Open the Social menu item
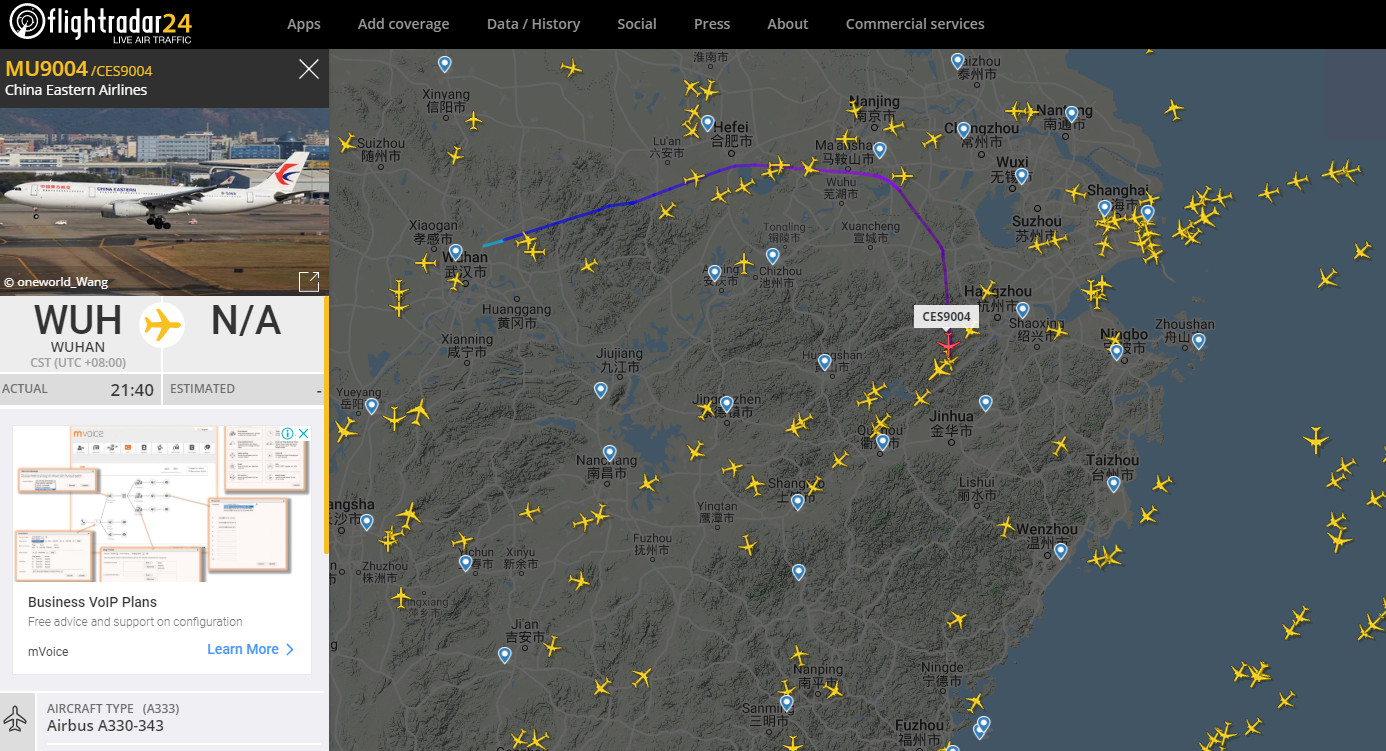The image size is (1386, 751). click(637, 24)
